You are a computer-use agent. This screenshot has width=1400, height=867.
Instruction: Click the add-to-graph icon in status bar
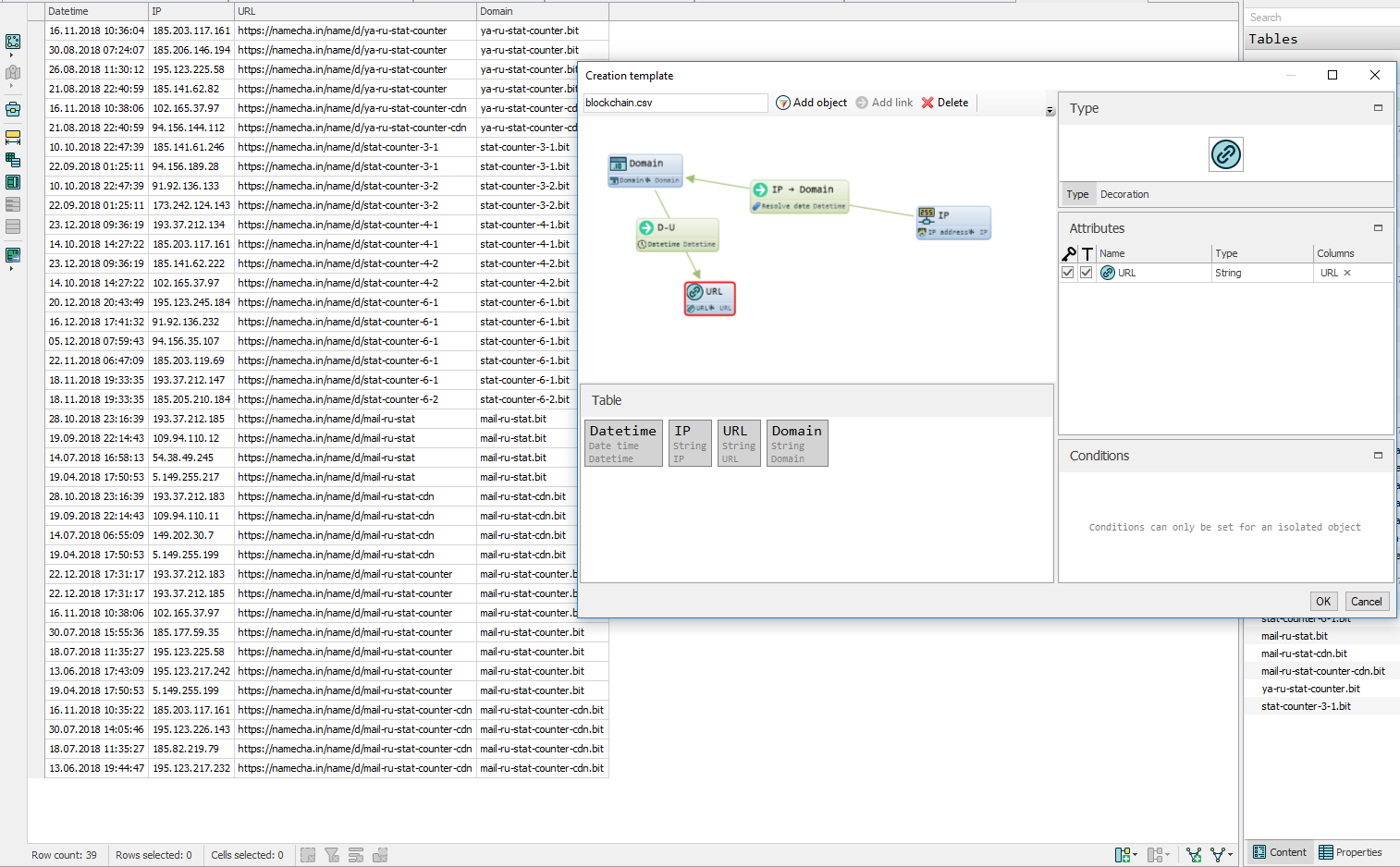(1194, 855)
